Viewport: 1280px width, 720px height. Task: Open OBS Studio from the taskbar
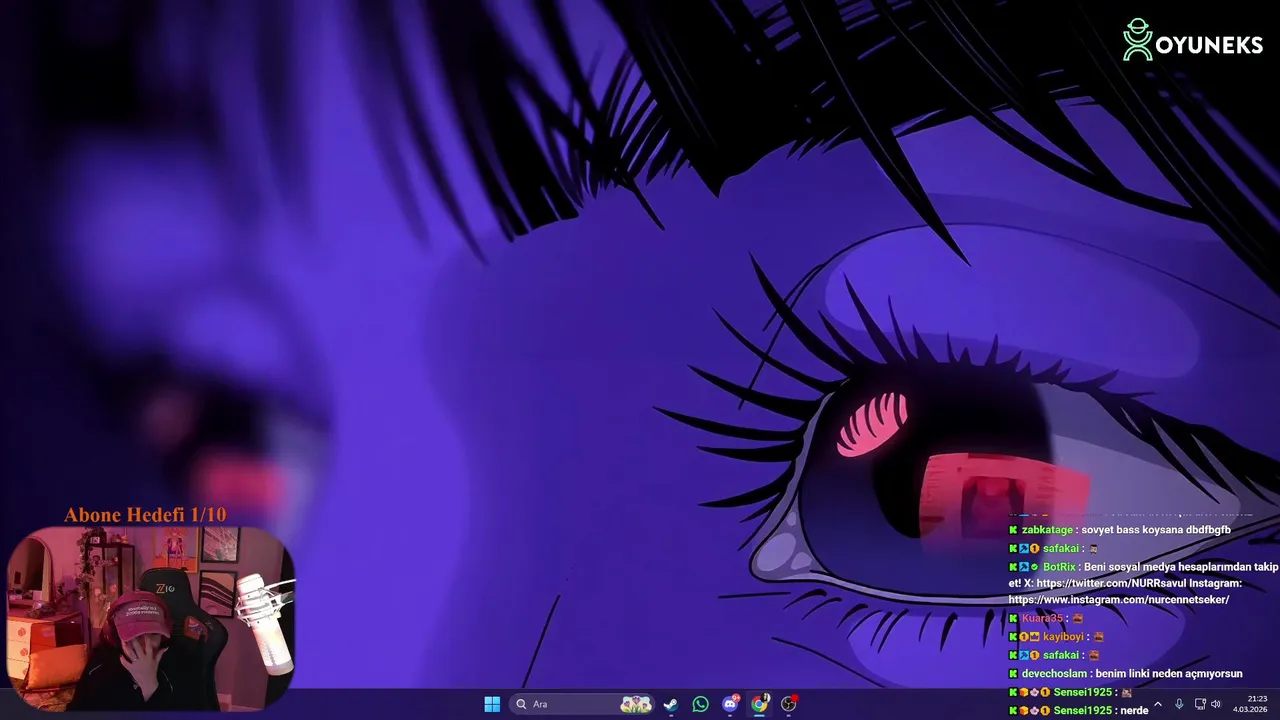point(789,704)
